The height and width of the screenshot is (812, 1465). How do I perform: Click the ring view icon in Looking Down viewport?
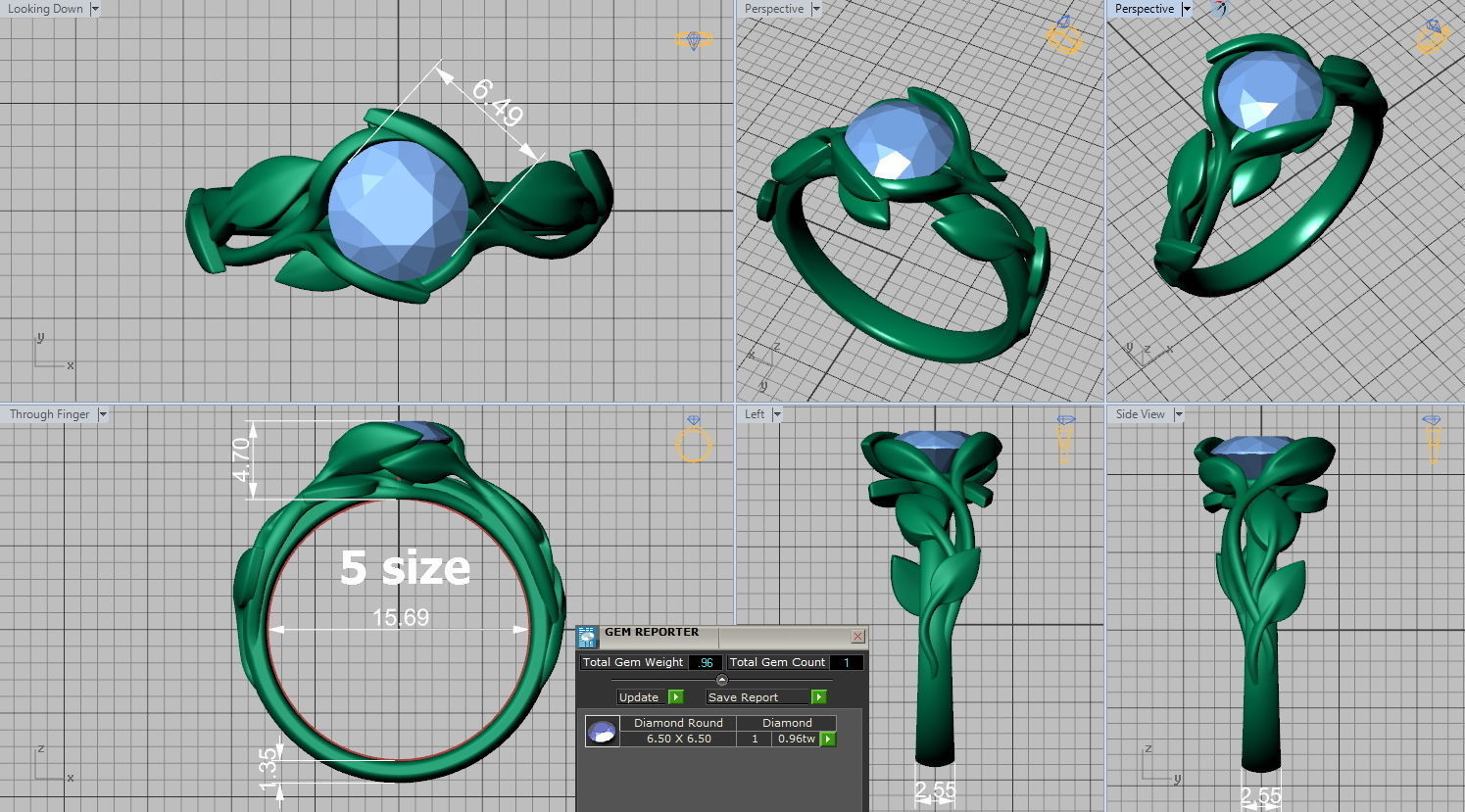tap(694, 40)
